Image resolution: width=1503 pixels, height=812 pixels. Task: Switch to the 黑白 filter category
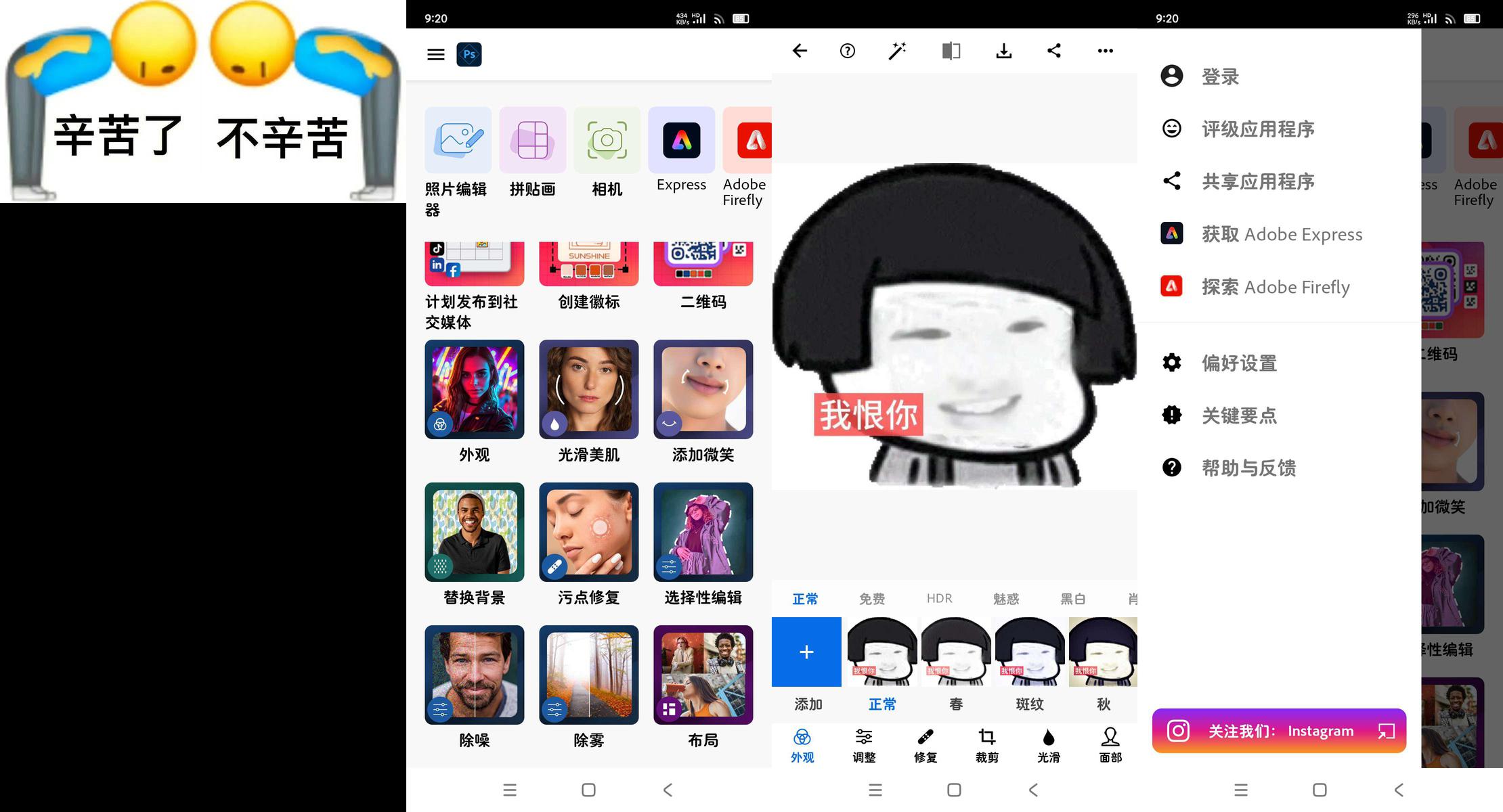coord(1072,599)
